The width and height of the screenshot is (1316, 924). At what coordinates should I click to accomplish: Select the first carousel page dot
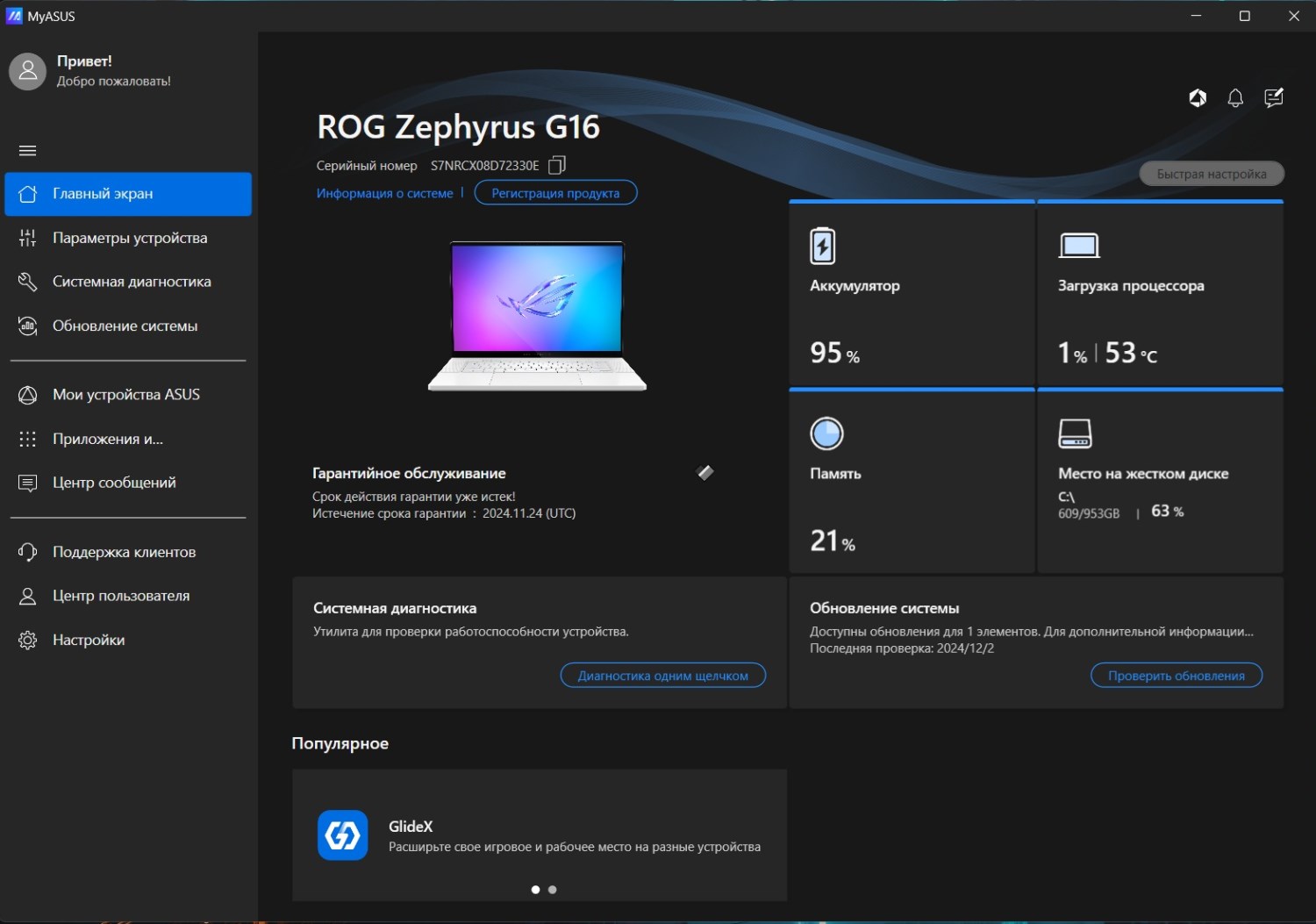pos(536,890)
